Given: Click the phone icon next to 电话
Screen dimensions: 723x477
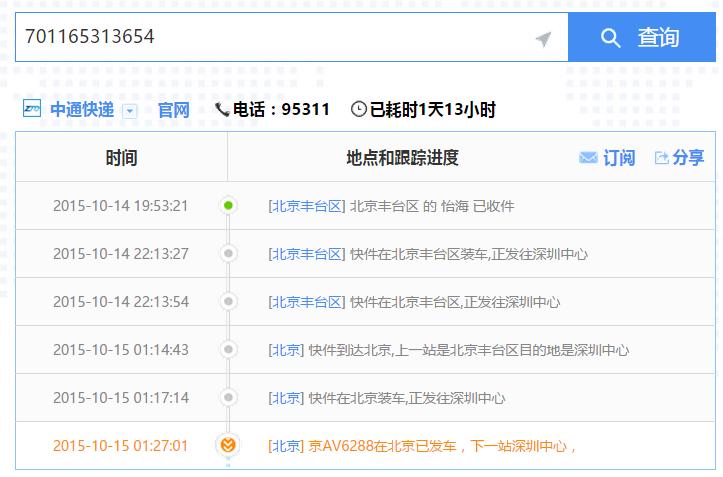Looking at the screenshot, I should pyautogui.click(x=222, y=110).
